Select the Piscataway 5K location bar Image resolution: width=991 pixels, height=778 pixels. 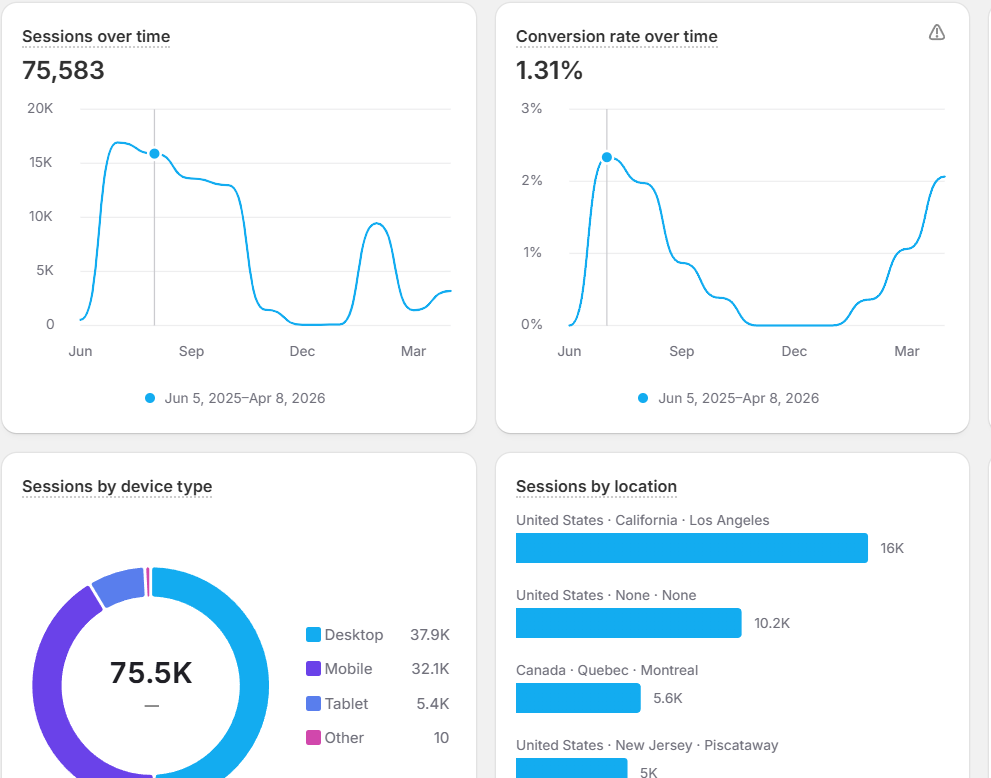[571, 768]
